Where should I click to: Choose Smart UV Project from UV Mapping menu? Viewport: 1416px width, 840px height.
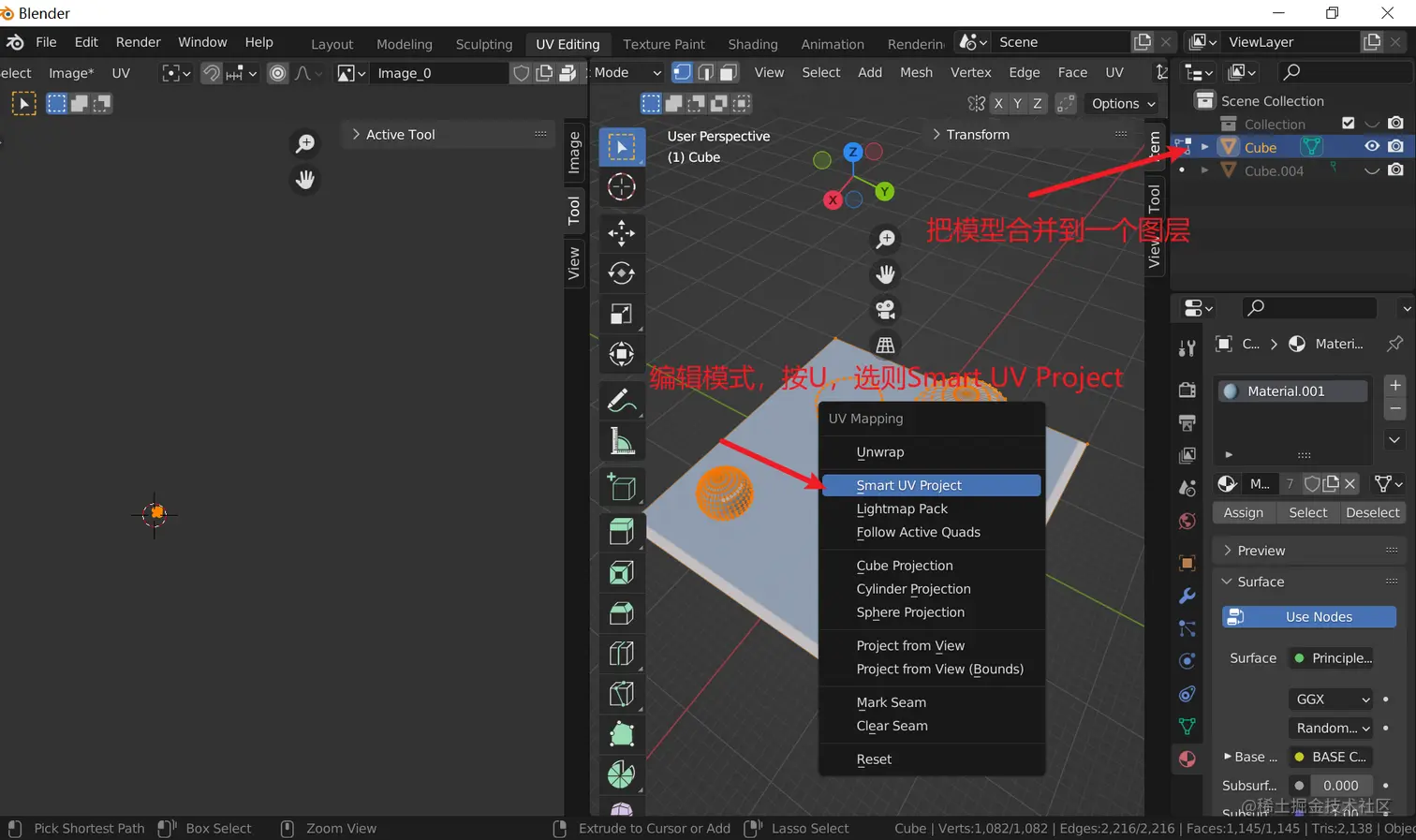coord(931,485)
